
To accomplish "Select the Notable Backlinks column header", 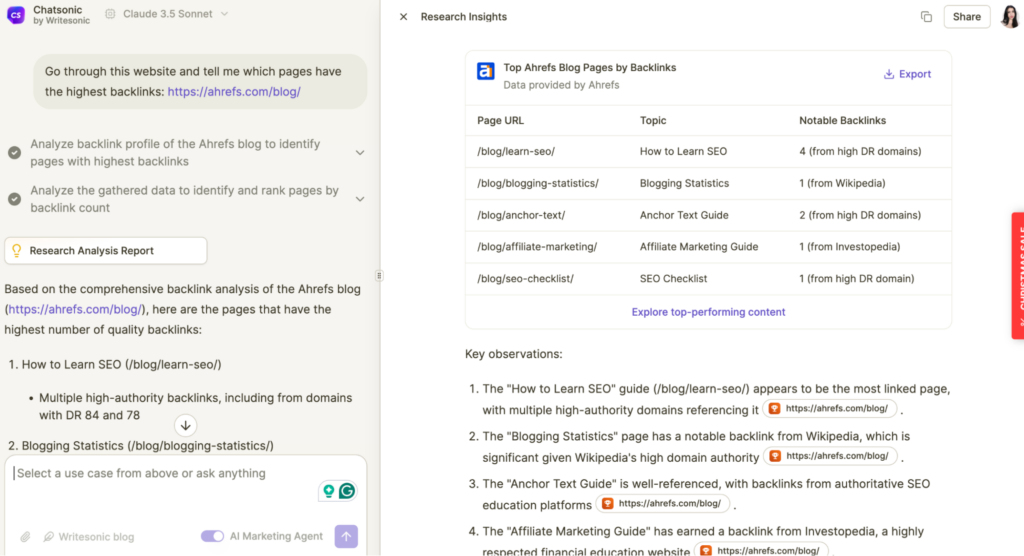I will 842,120.
